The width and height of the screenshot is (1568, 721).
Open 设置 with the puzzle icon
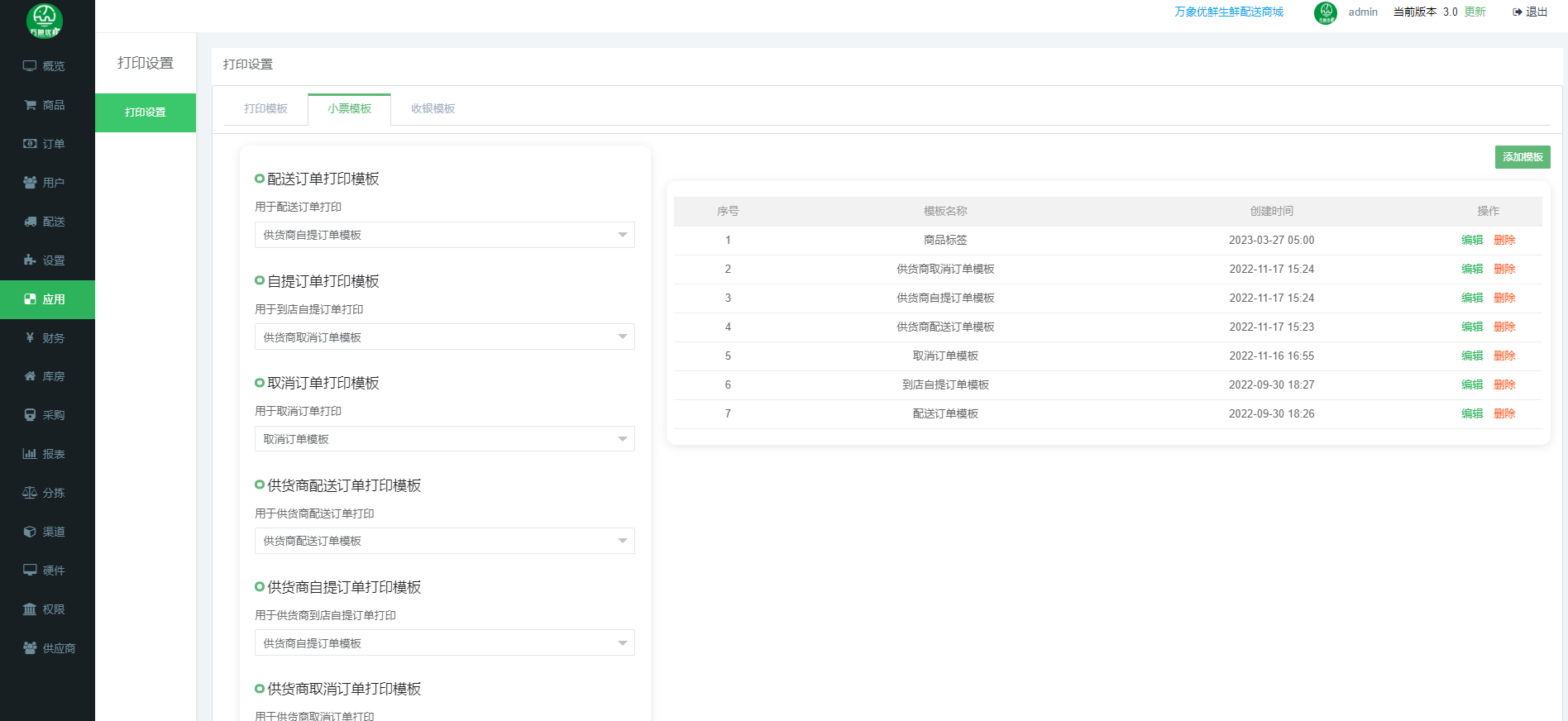tap(30, 260)
